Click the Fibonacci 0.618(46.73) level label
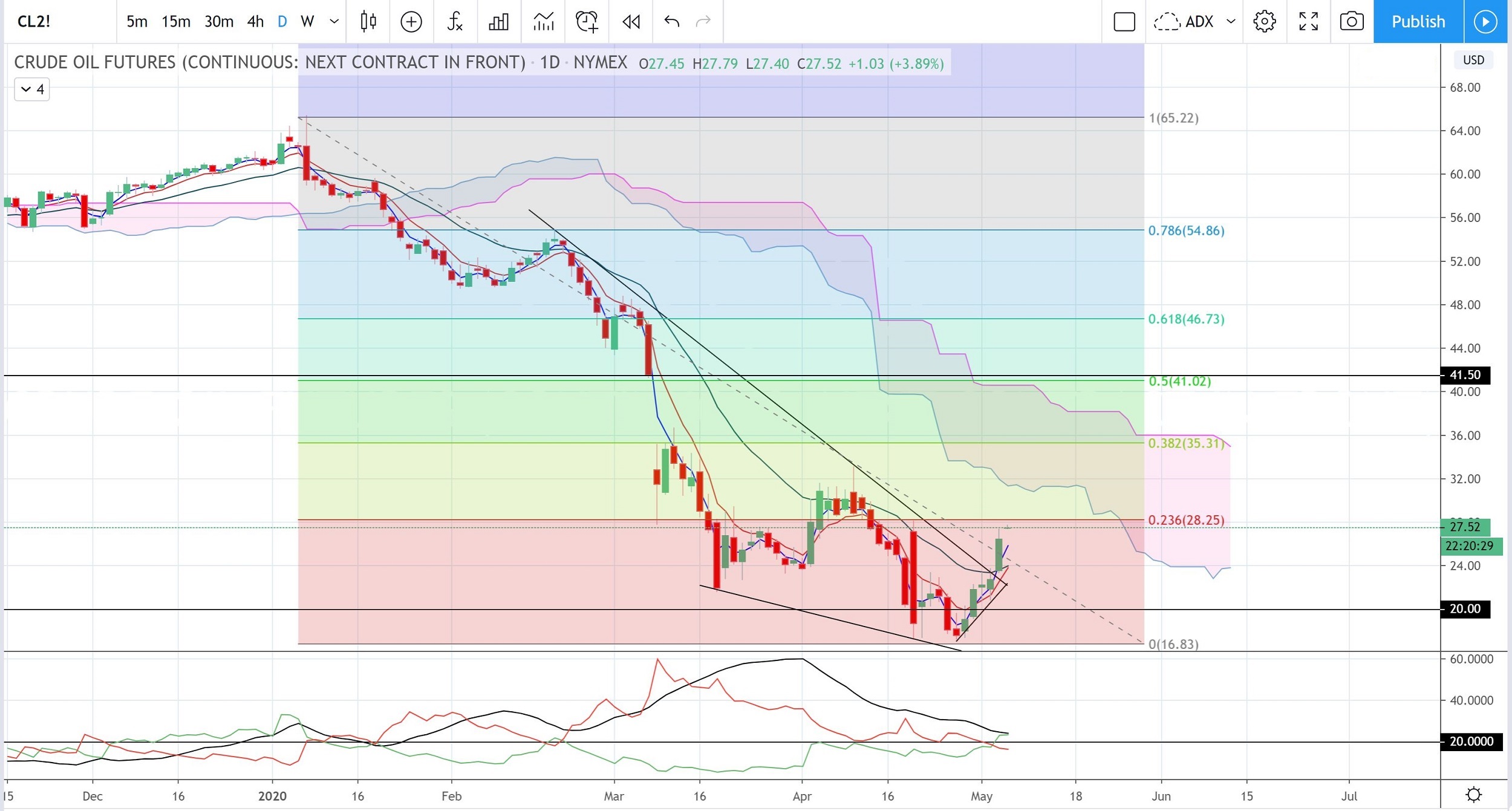The width and height of the screenshot is (1512, 811). (1186, 319)
